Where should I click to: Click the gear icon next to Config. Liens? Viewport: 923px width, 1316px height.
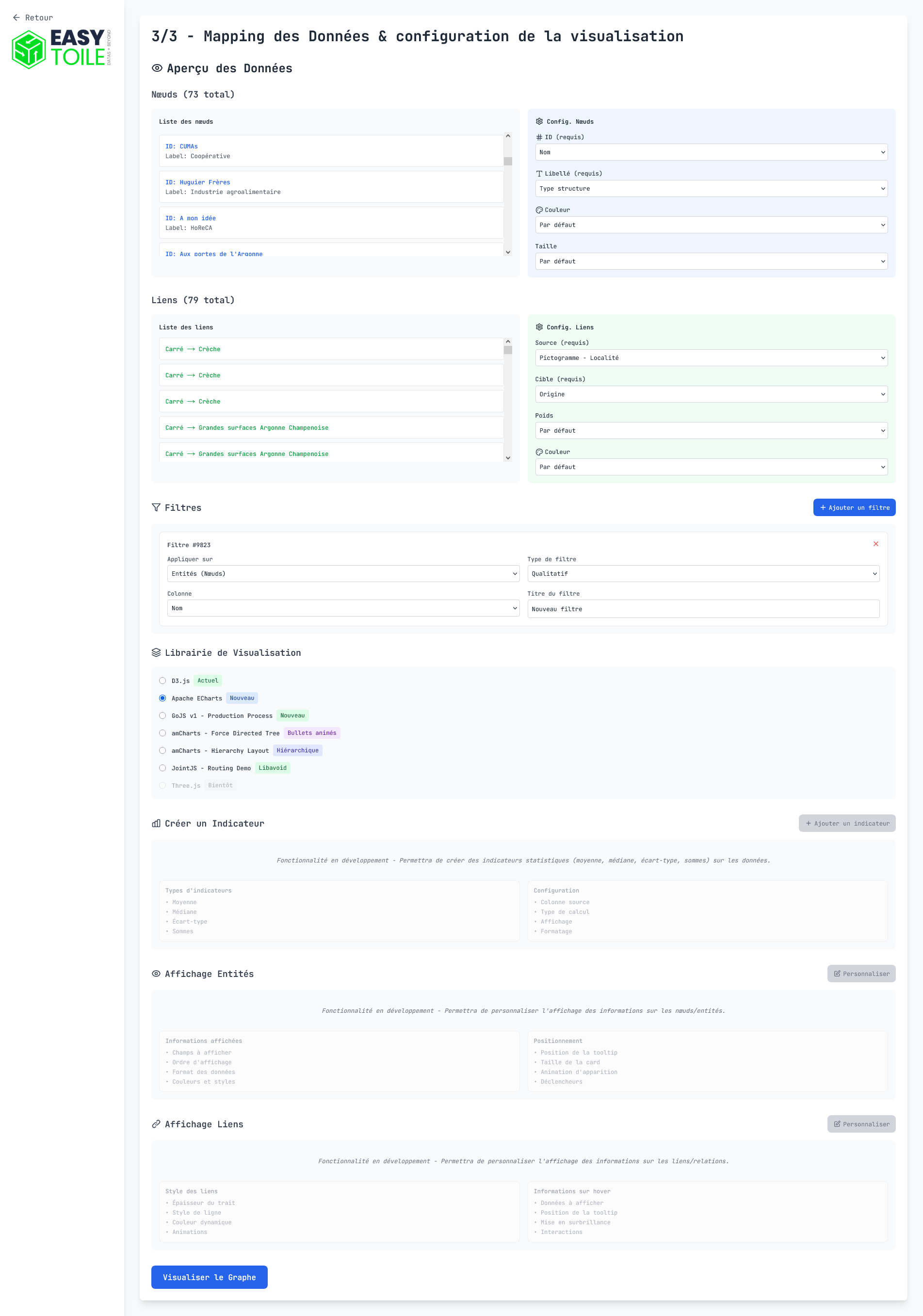pyautogui.click(x=538, y=327)
